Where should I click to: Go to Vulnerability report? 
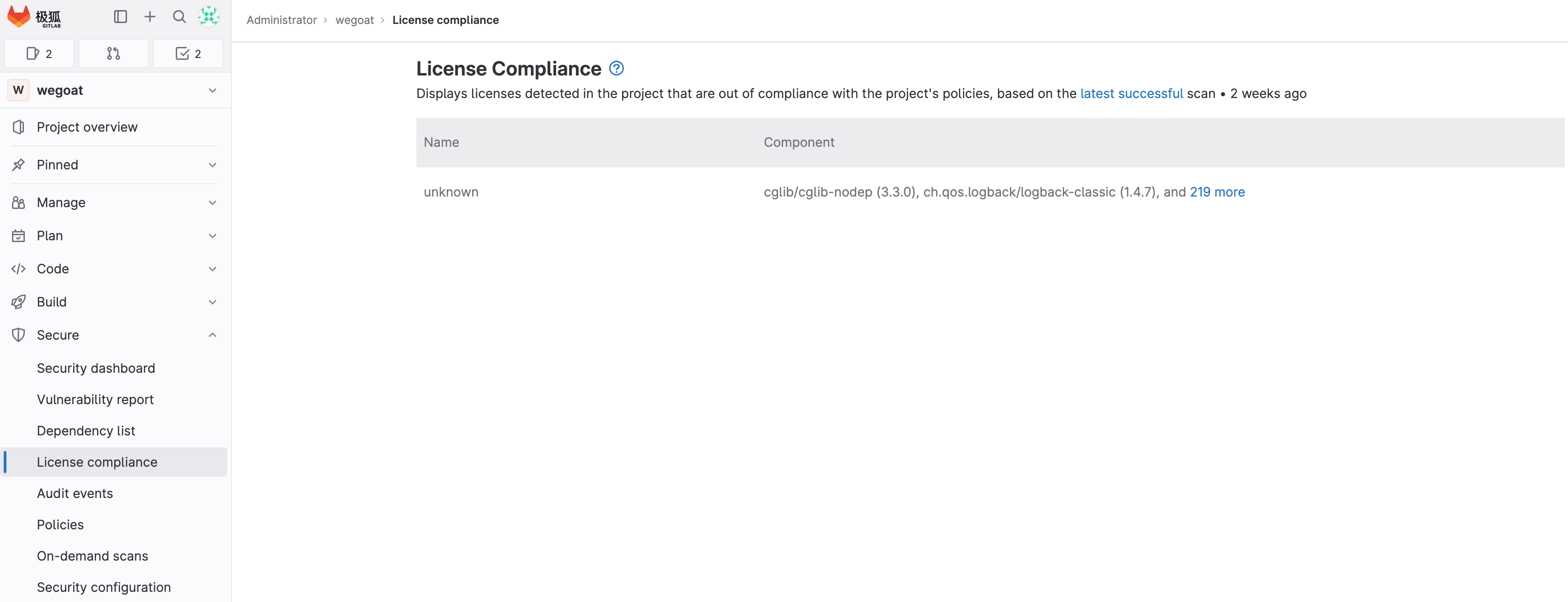[x=95, y=399]
